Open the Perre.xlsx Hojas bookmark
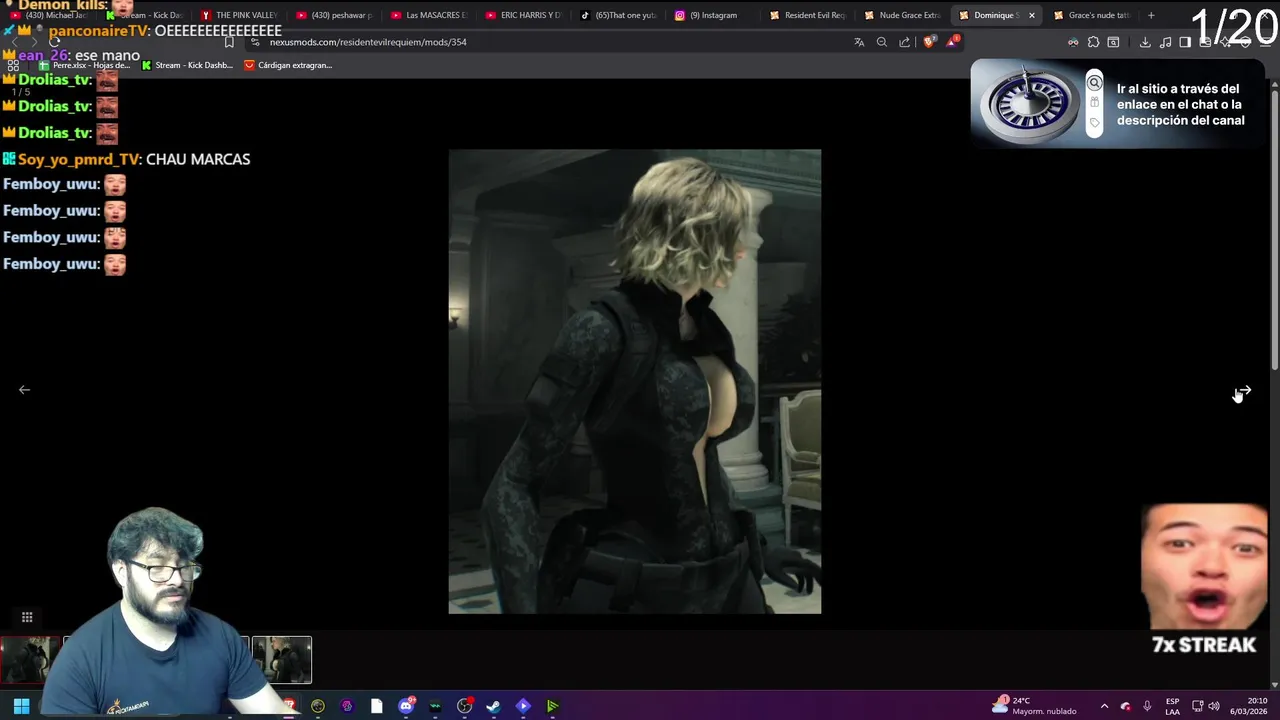Screen dimensions: 1280x720 coord(85,65)
